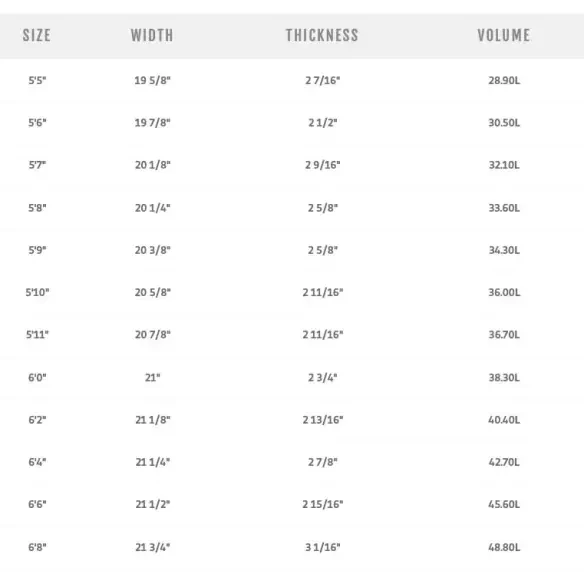Click the WIDTH column header

[152, 35]
